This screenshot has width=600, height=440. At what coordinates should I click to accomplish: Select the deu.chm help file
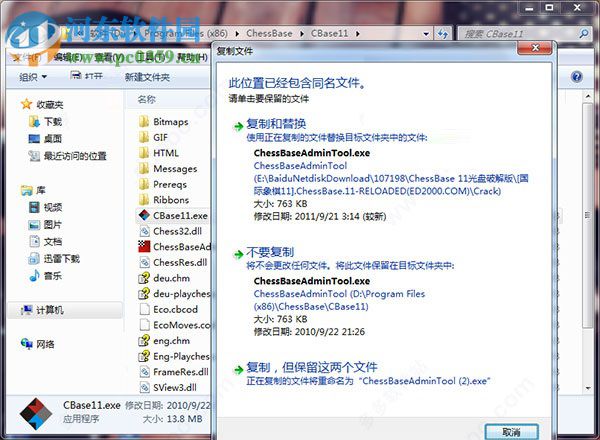click(164, 278)
